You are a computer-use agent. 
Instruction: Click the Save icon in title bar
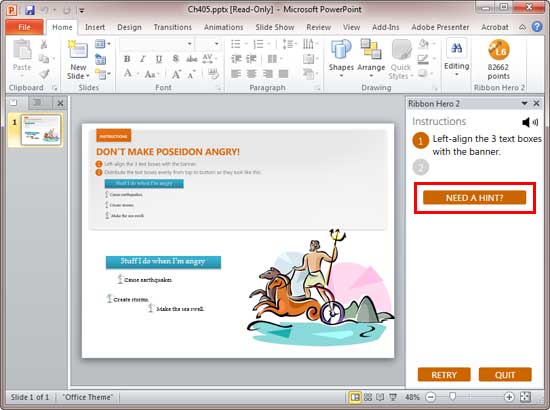pyautogui.click(x=30, y=10)
